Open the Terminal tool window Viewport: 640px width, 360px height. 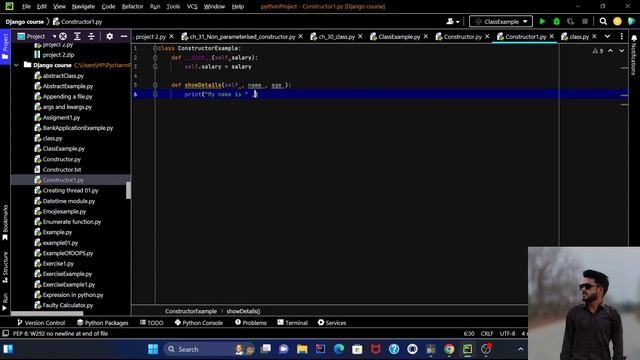point(292,323)
